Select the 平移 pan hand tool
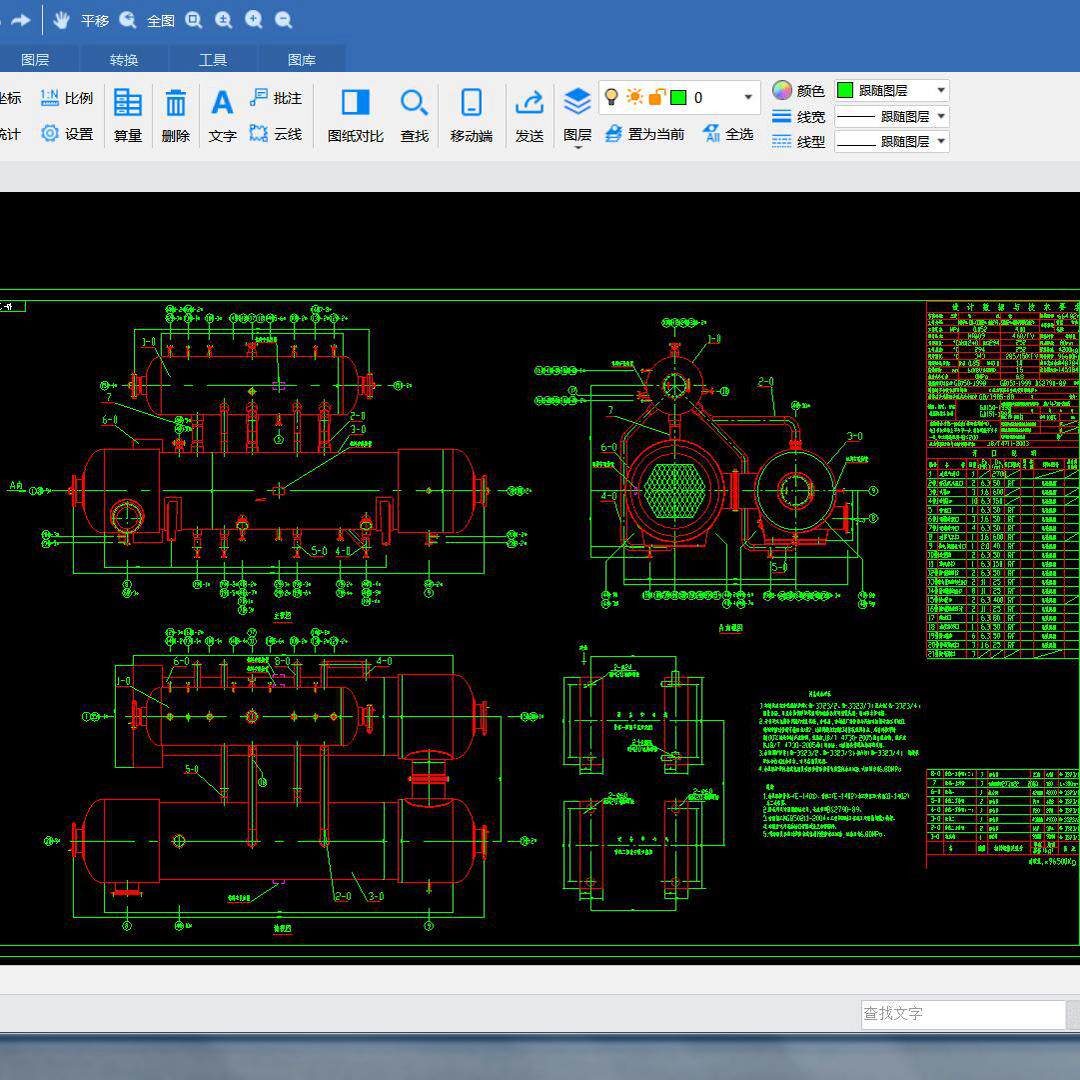 point(62,20)
